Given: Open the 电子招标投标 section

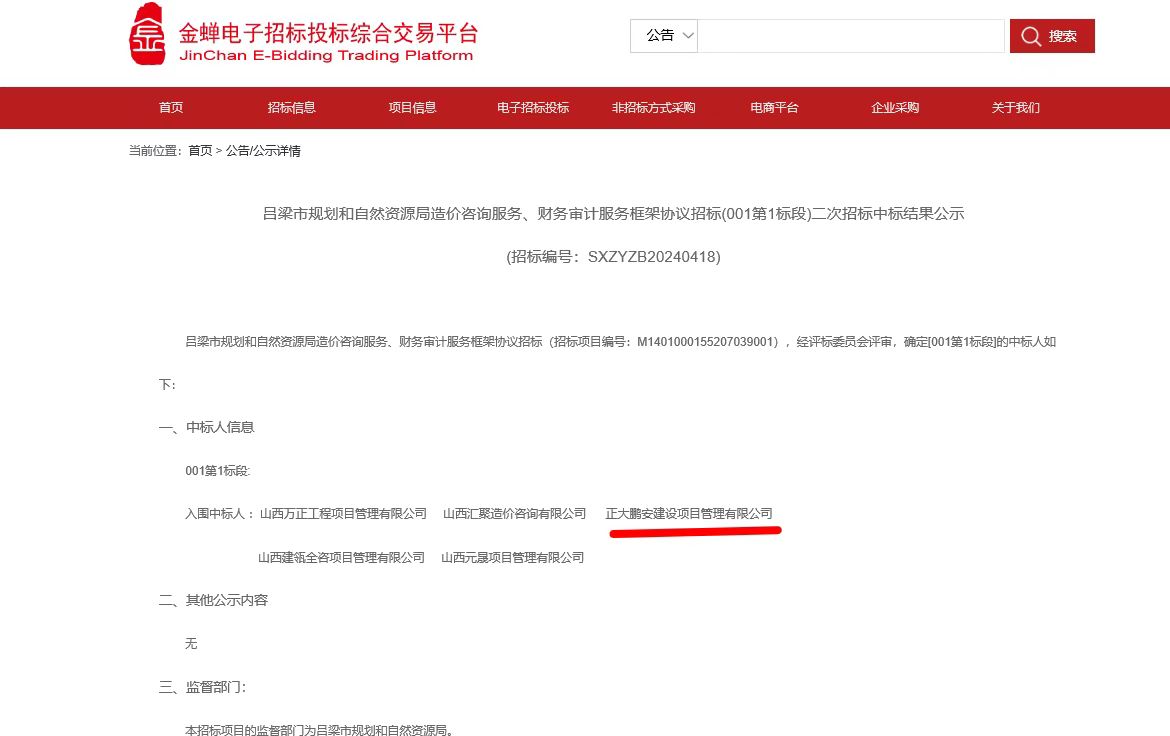Looking at the screenshot, I should (533, 108).
